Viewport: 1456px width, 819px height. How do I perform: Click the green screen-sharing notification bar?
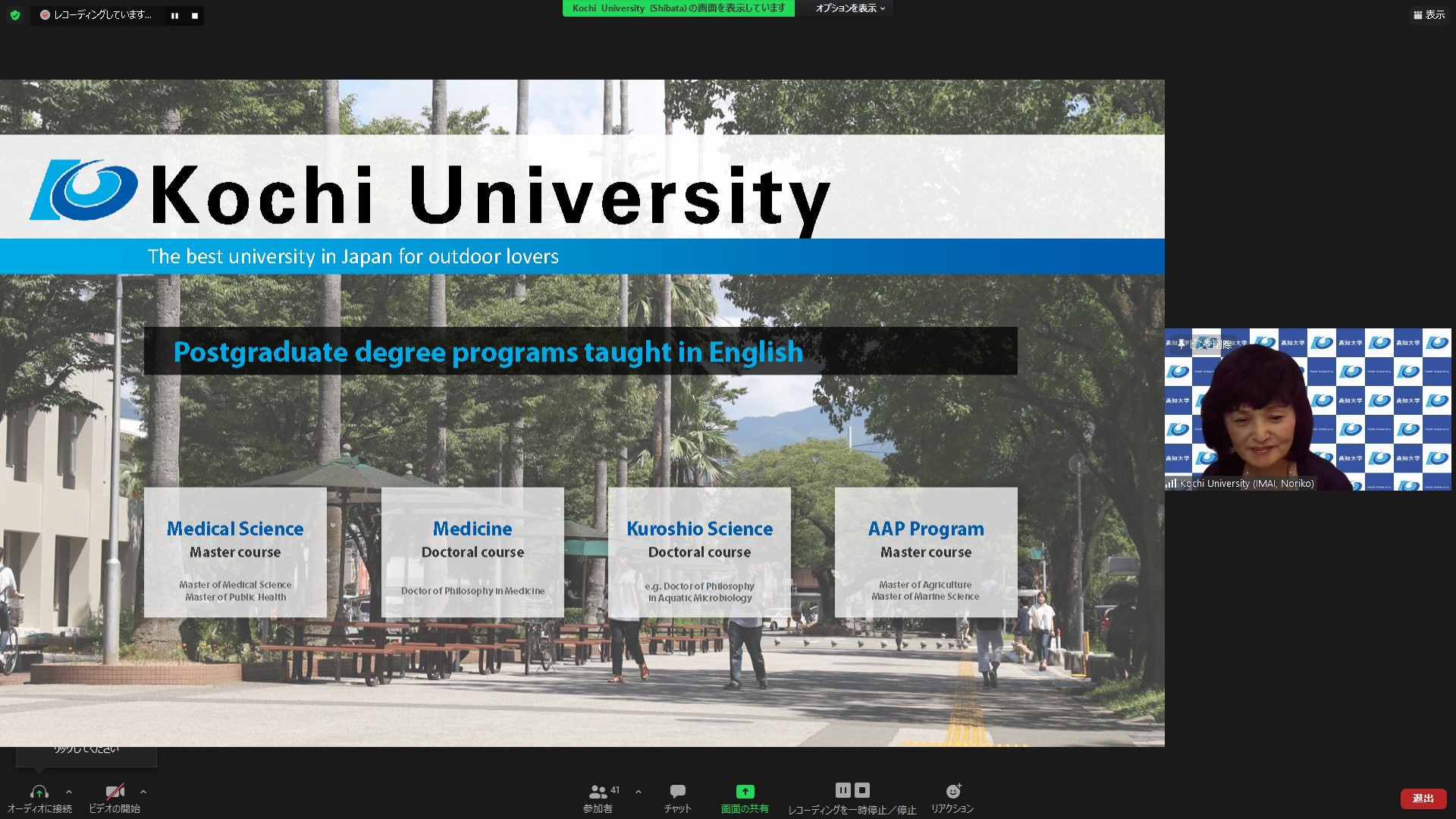coord(678,8)
